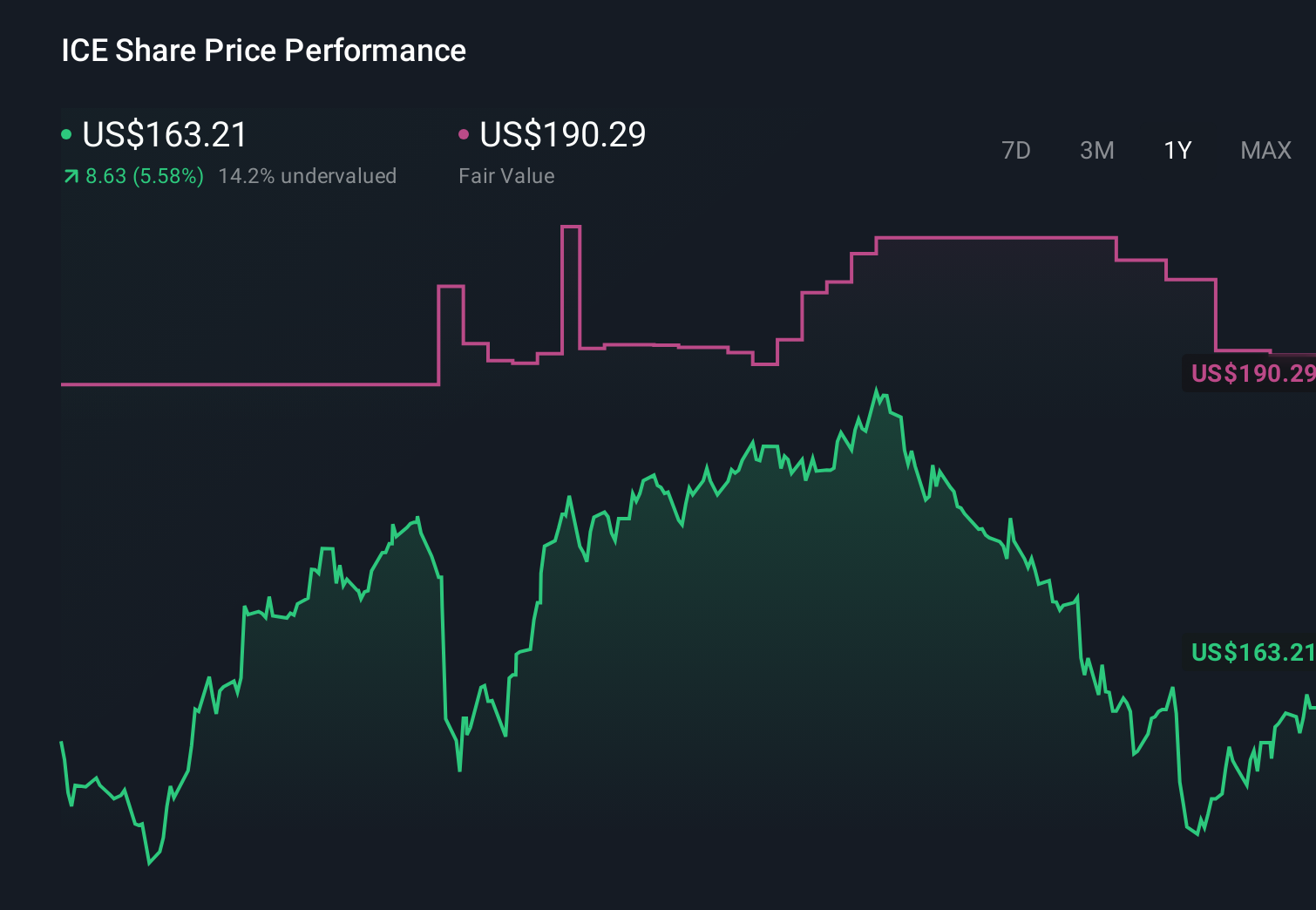Image resolution: width=1316 pixels, height=910 pixels.
Task: Select the US$163.21 share price flag
Action: pos(1252,651)
